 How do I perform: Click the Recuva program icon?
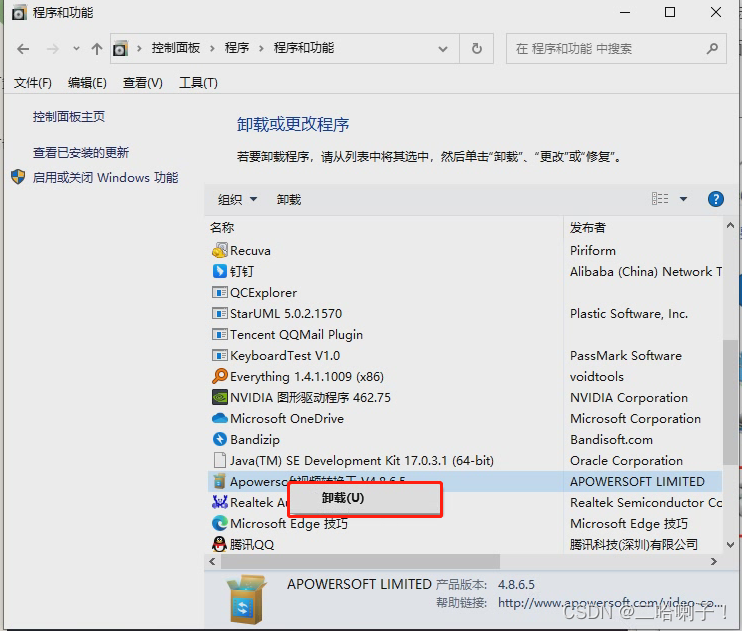click(x=220, y=250)
